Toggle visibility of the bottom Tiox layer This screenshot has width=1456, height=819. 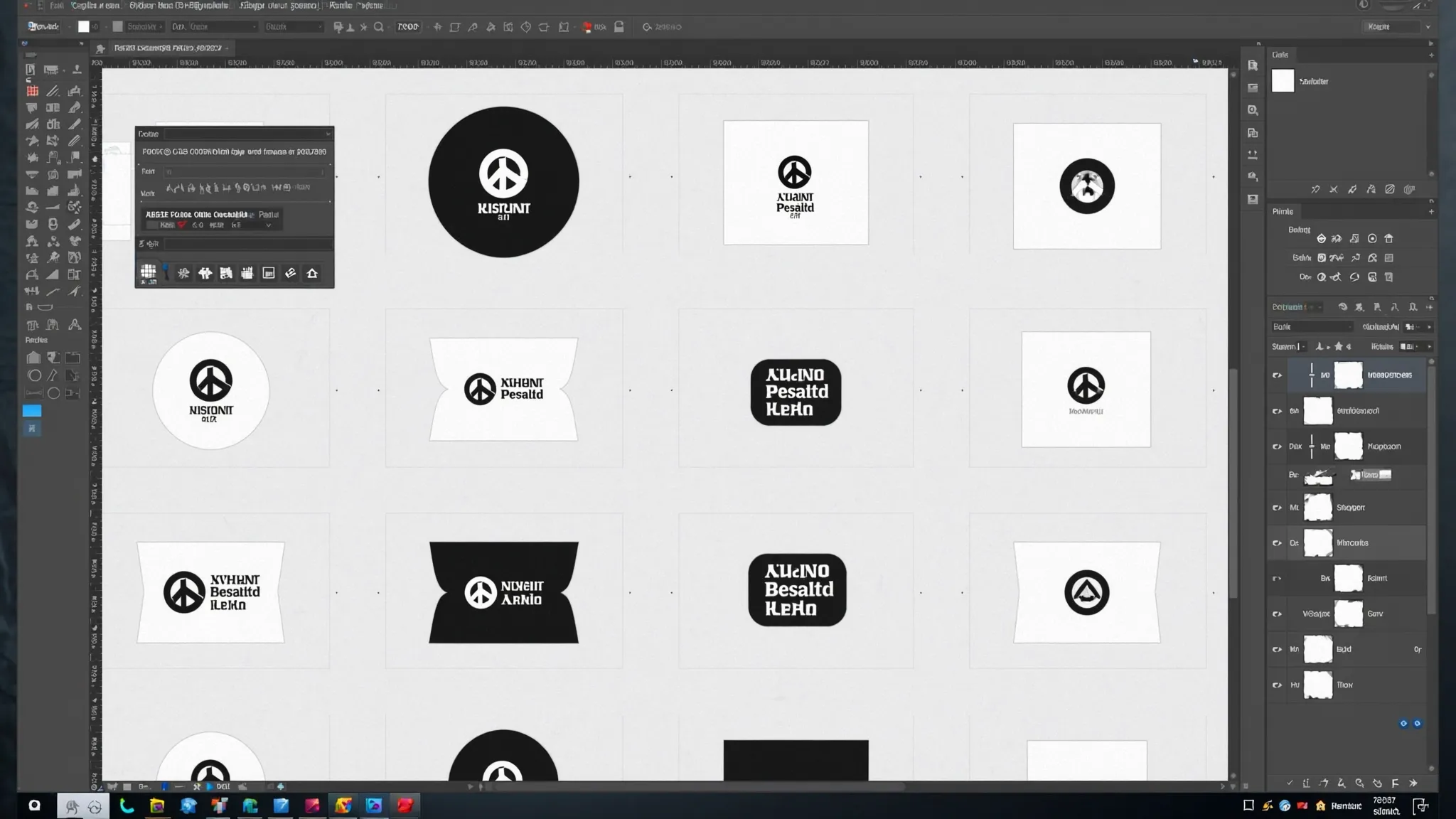(x=1277, y=685)
